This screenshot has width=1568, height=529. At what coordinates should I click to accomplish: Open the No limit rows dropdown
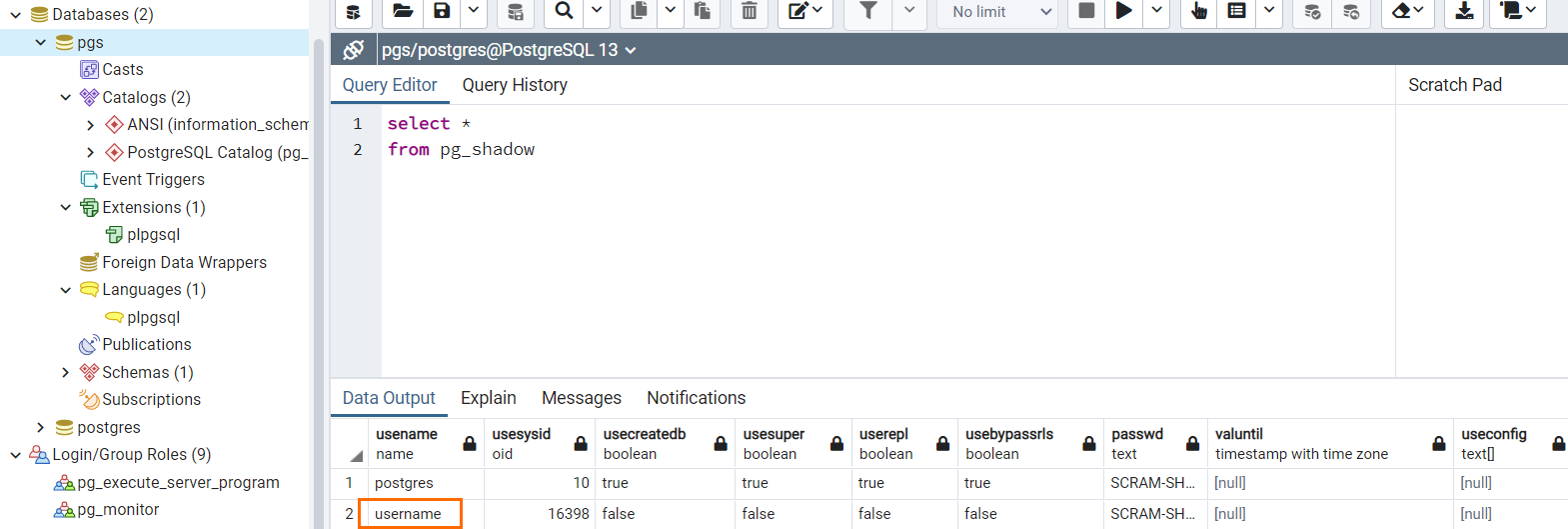click(x=999, y=11)
